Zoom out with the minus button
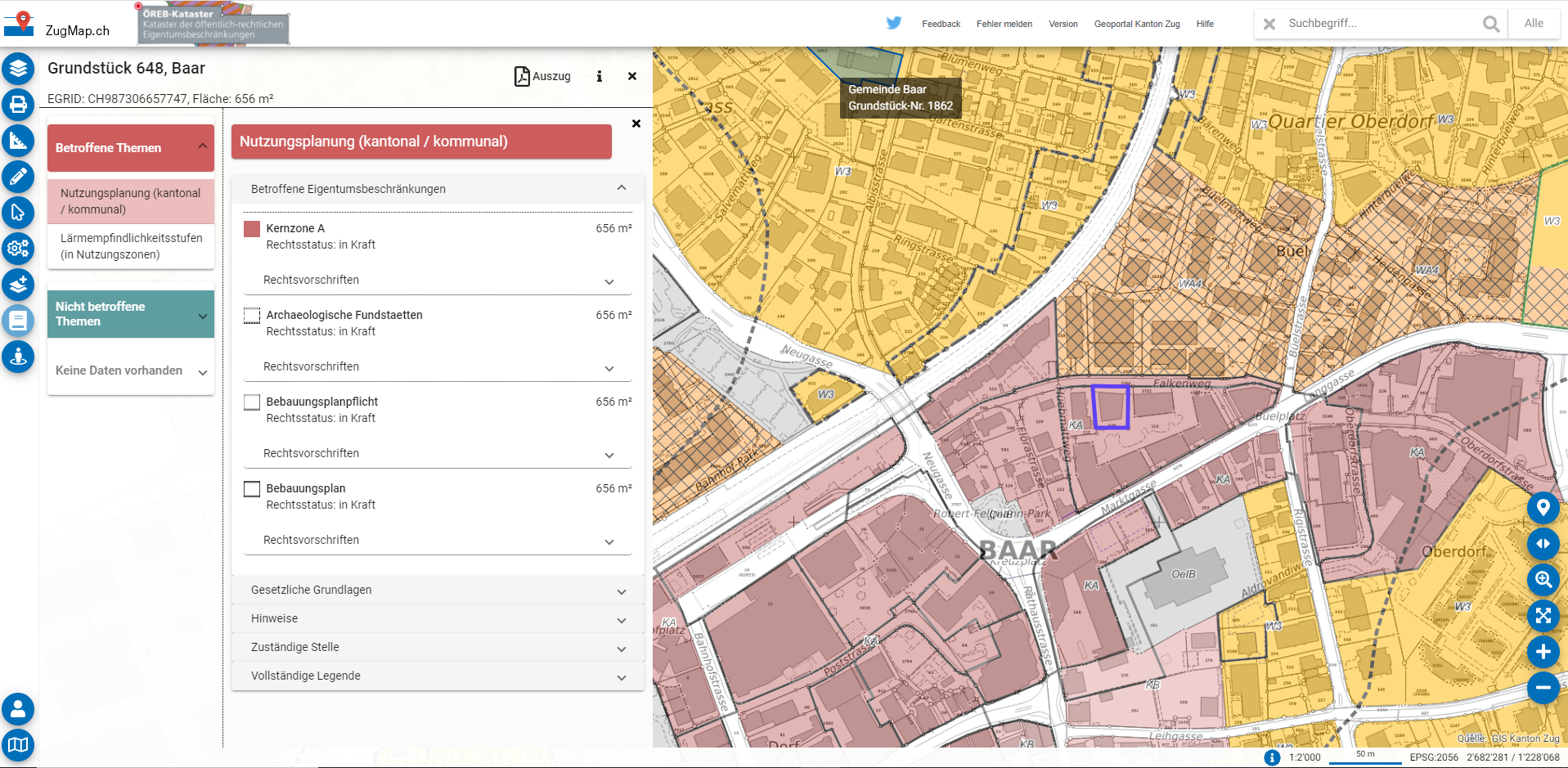Viewport: 1568px width, 768px height. (1543, 688)
